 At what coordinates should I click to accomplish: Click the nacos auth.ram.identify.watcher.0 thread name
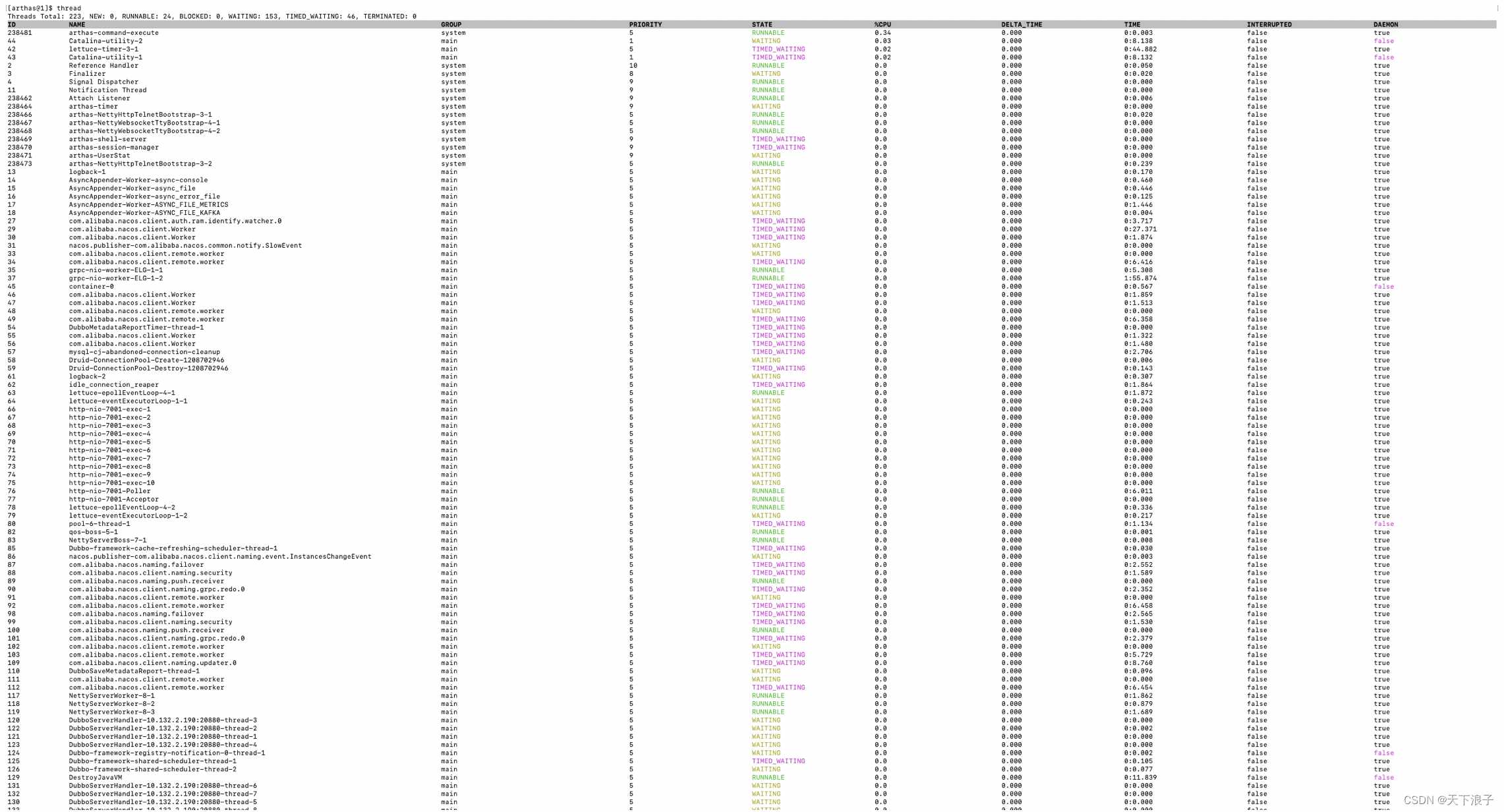[175, 221]
